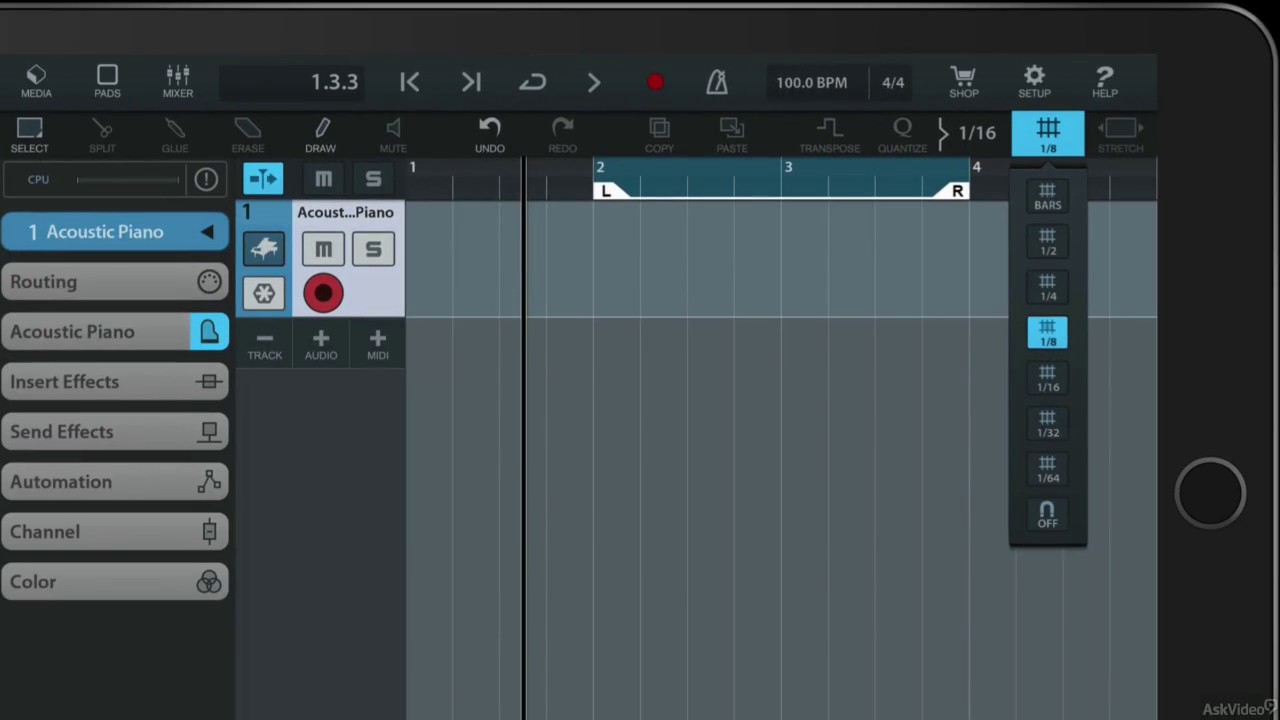Set grid to Bars
This screenshot has width=1280, height=720.
[x=1048, y=196]
